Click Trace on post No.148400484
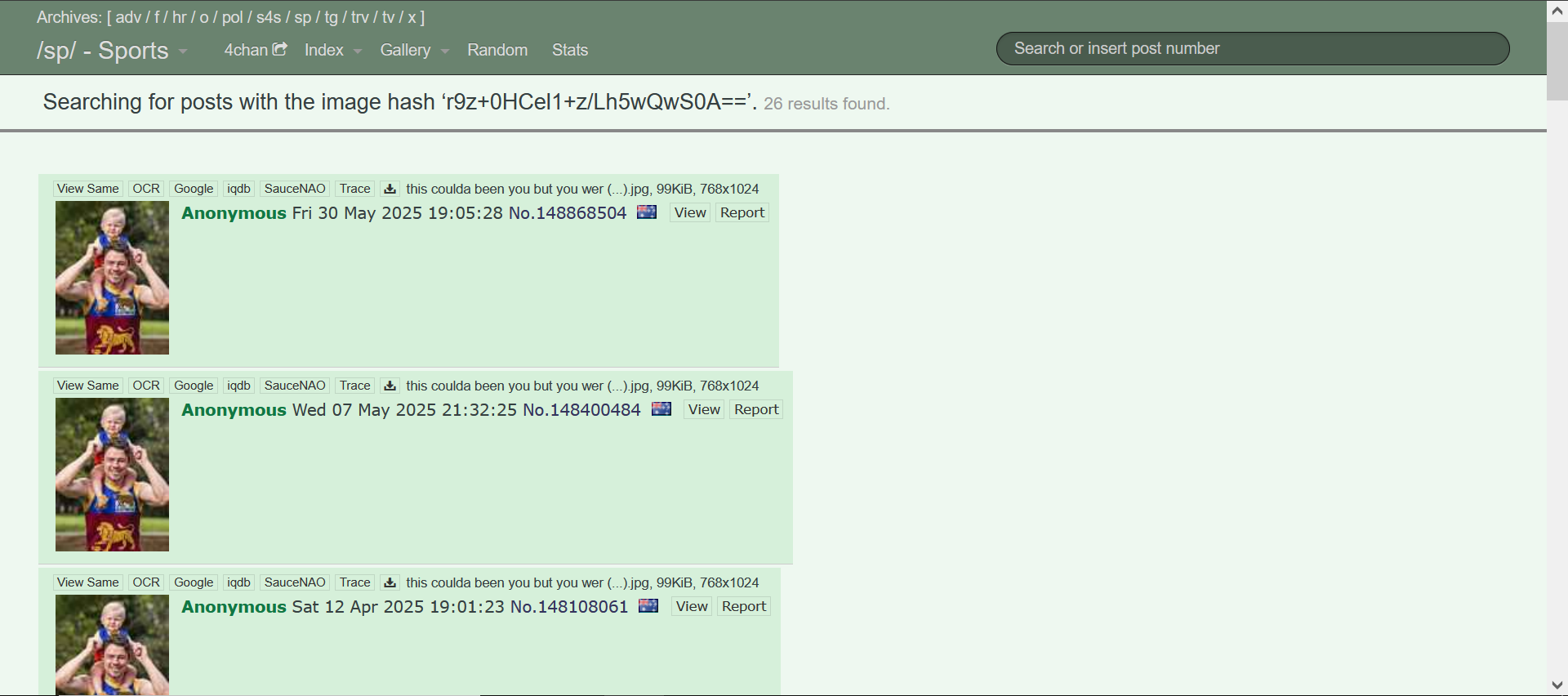This screenshot has width=1568, height=696. pyautogui.click(x=355, y=386)
